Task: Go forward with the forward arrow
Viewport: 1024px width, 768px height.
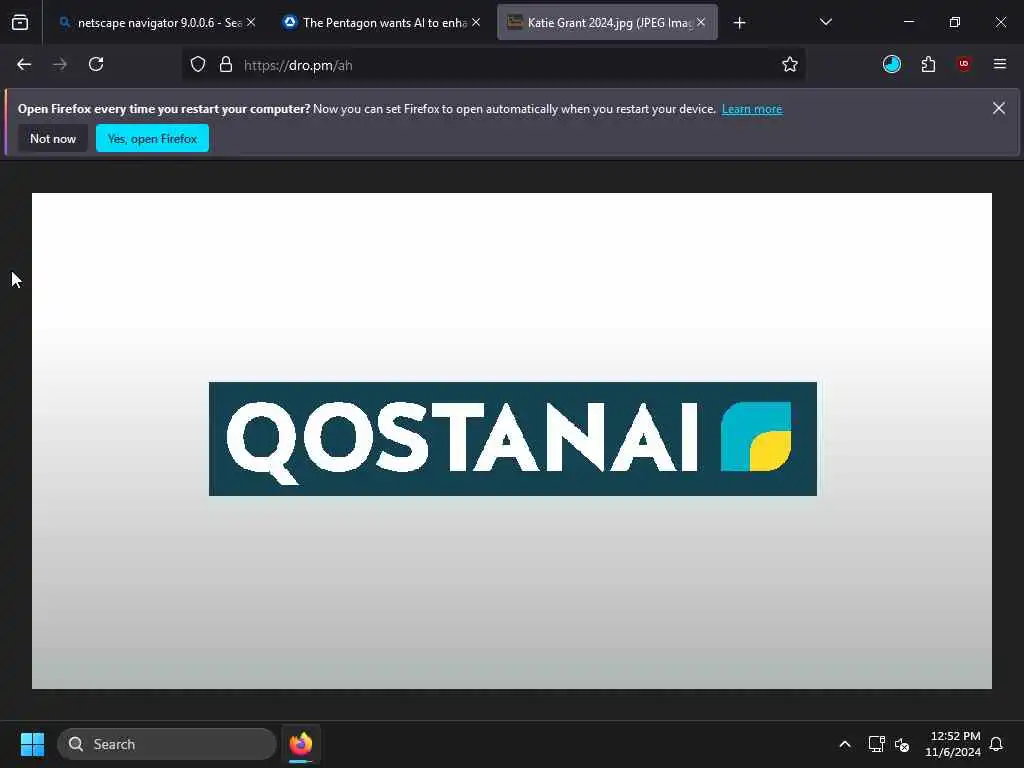Action: pyautogui.click(x=60, y=65)
